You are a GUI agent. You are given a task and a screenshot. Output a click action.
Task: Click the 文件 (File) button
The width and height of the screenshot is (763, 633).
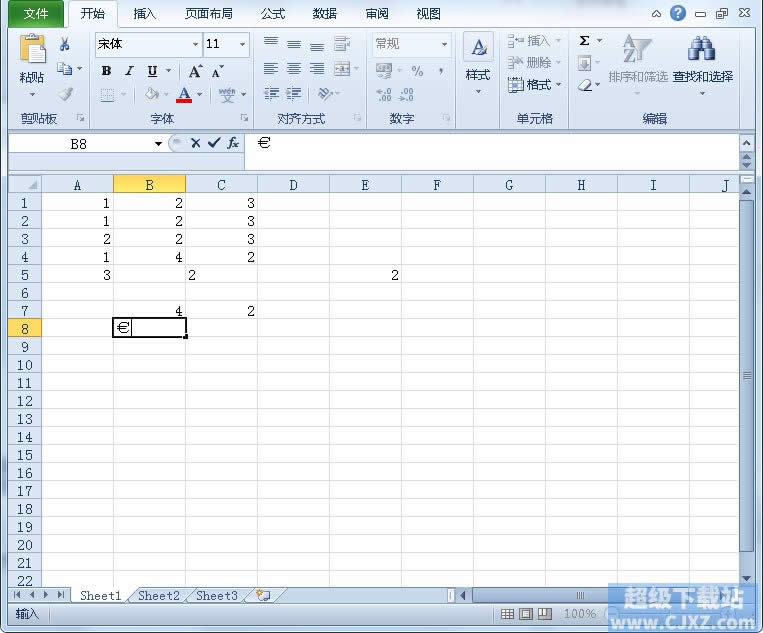point(36,14)
